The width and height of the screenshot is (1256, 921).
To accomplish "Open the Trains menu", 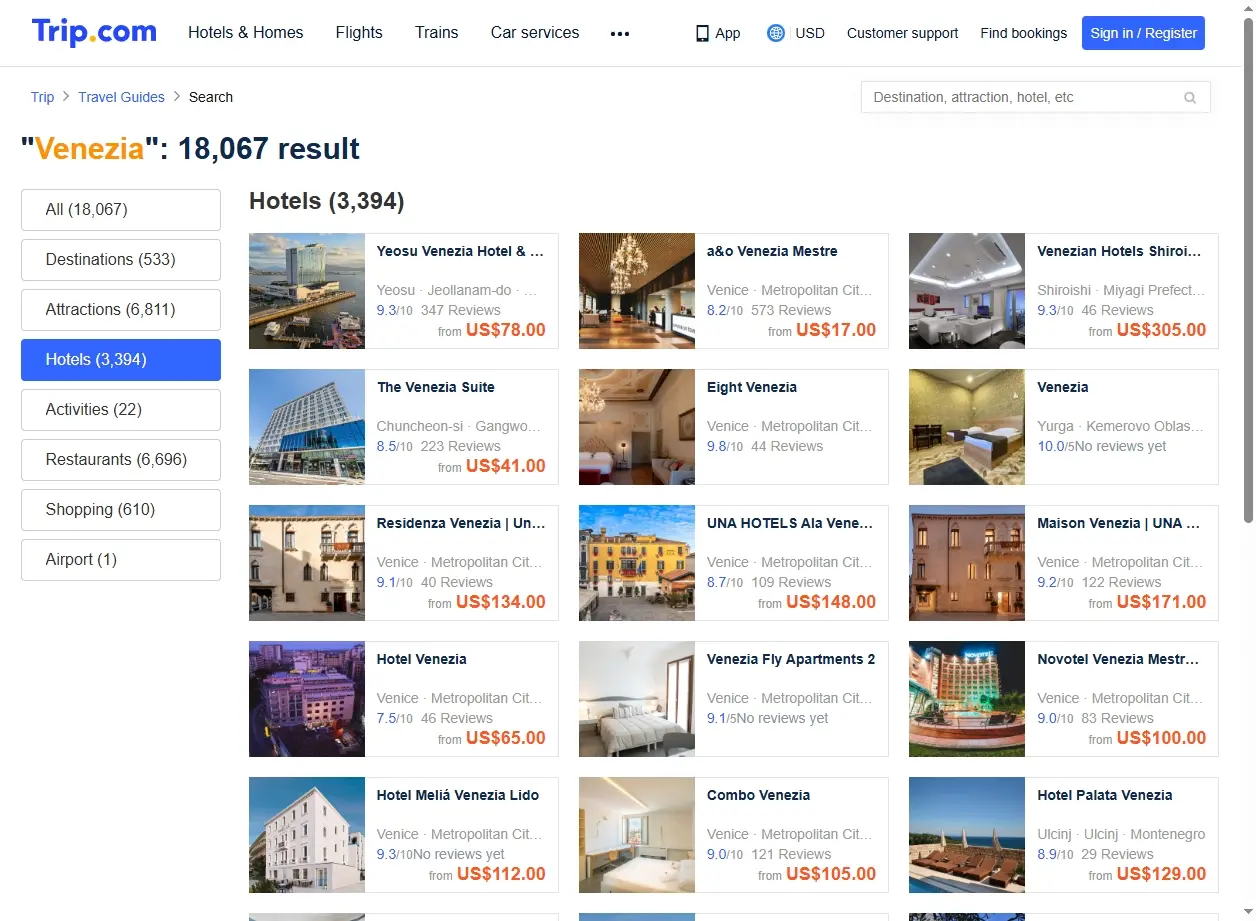I will coord(437,32).
